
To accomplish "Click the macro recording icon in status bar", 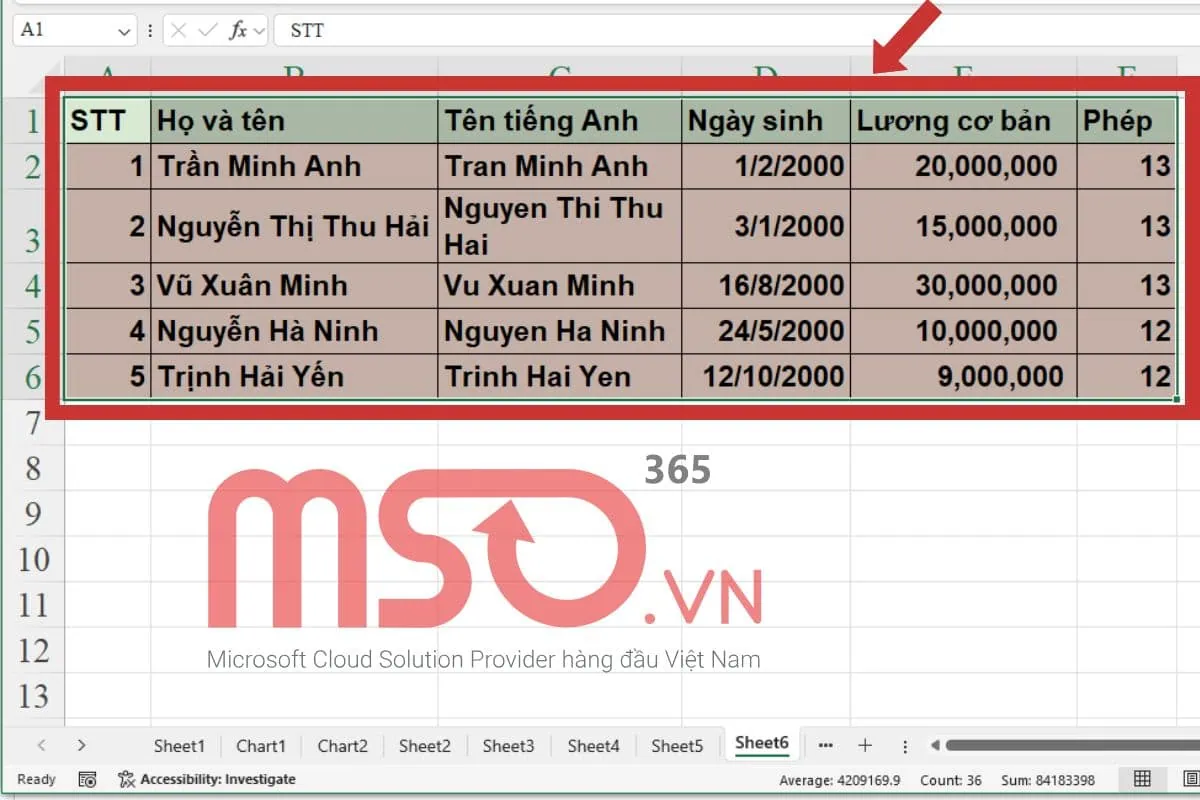I will coord(87,779).
